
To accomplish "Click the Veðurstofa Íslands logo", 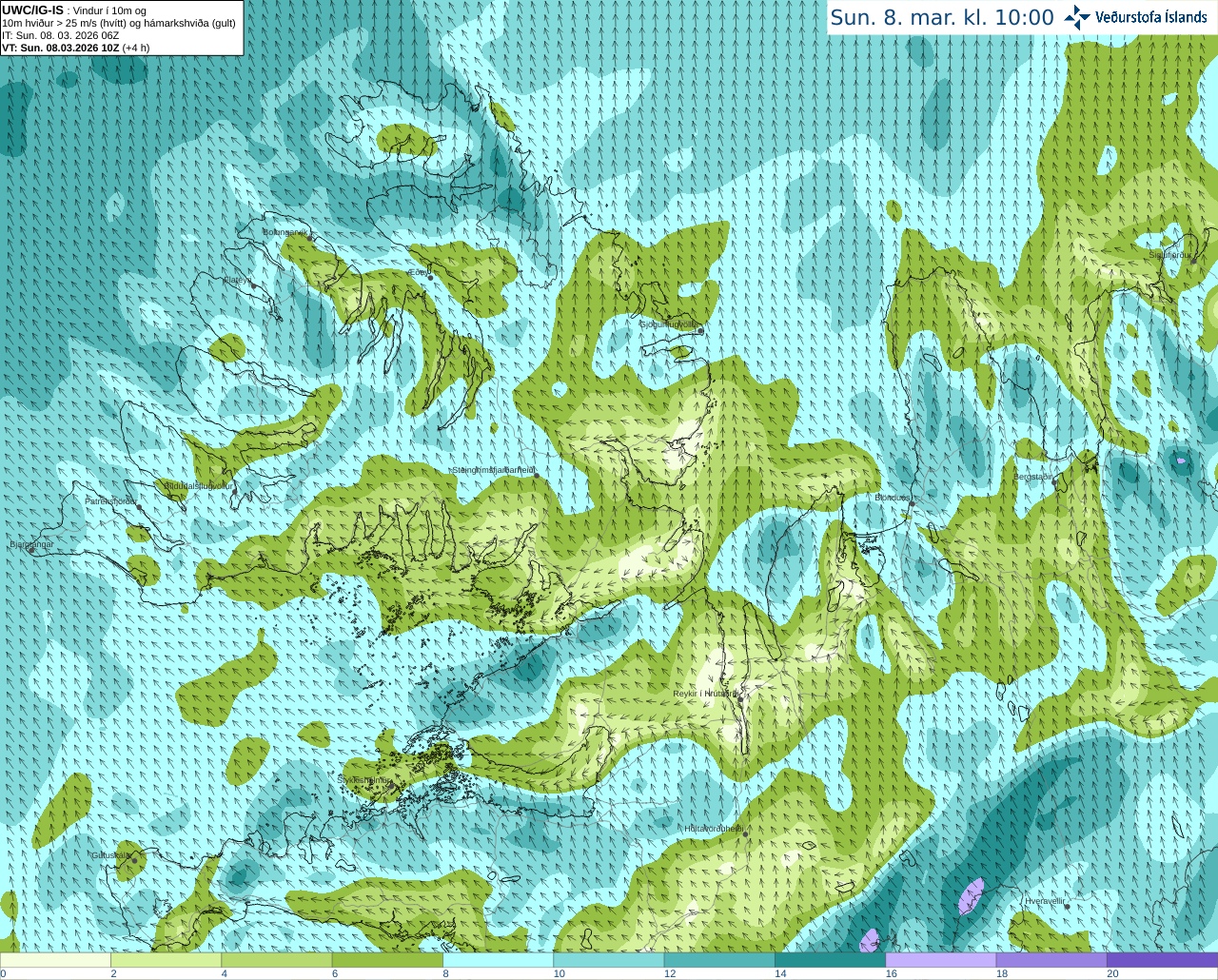I will tap(1135, 17).
